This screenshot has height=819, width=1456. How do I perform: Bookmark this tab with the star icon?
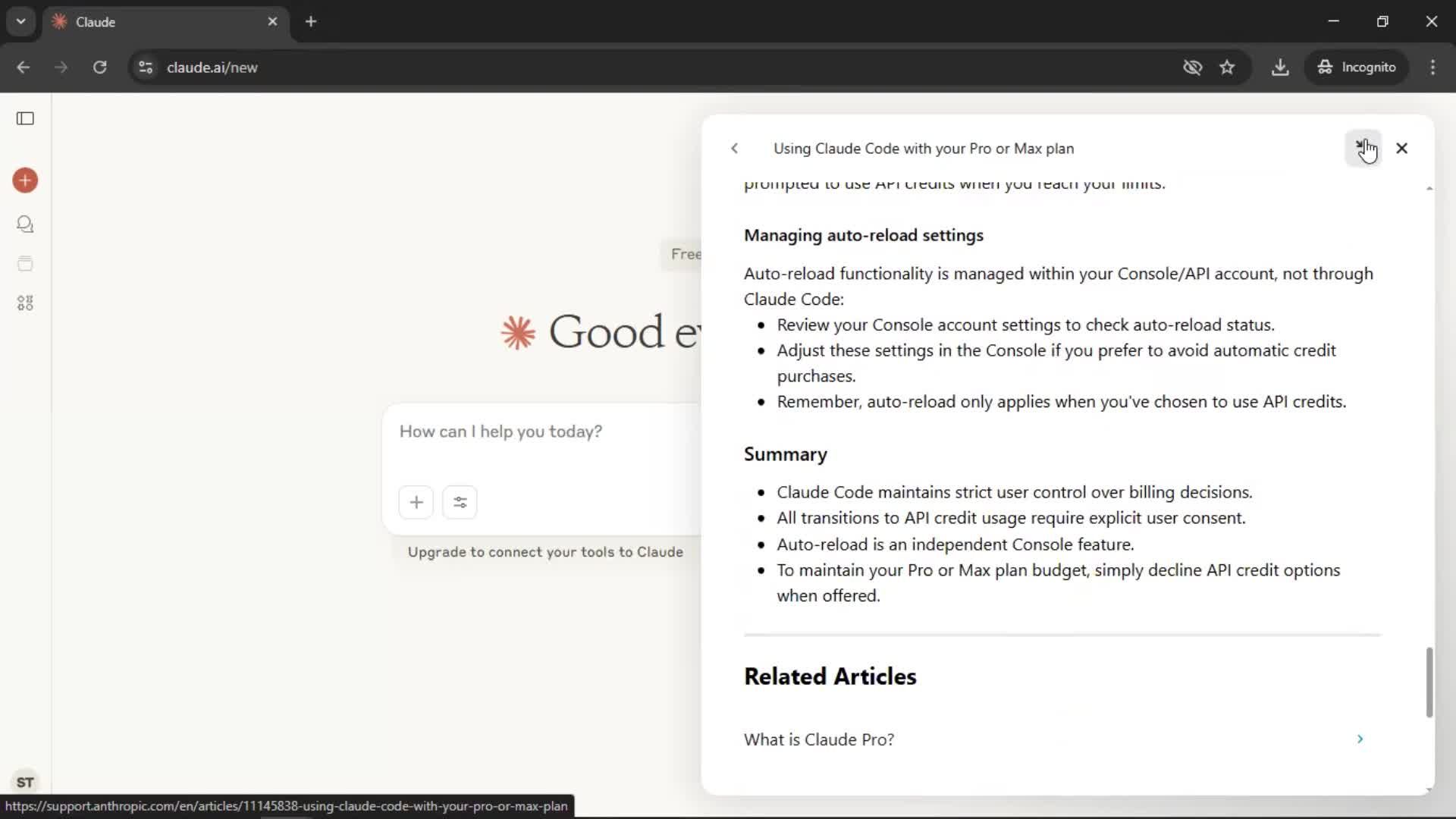[1227, 67]
